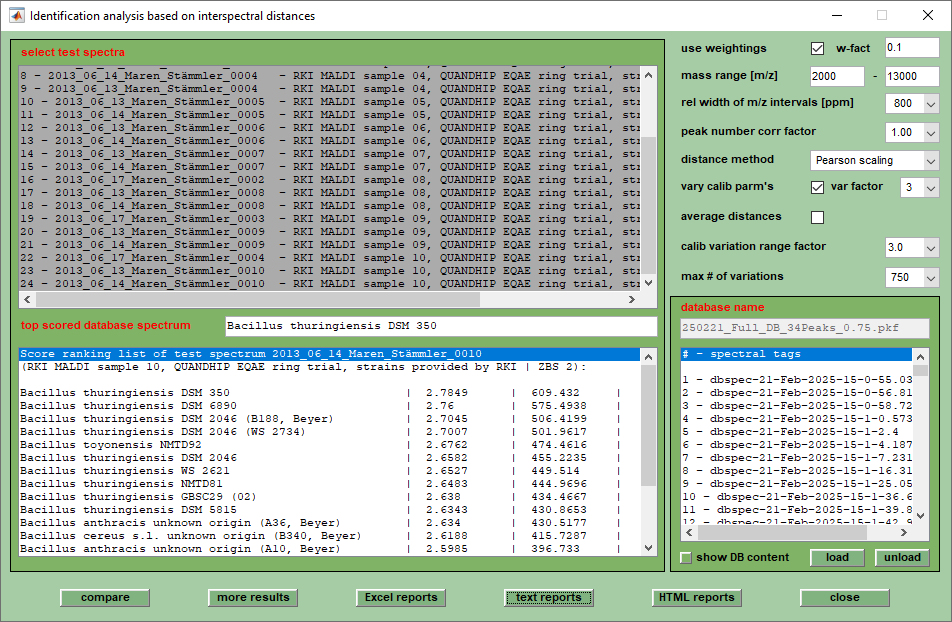Screen dimensions: 952x622
Task: Load the database with load button
Action: click(837, 558)
